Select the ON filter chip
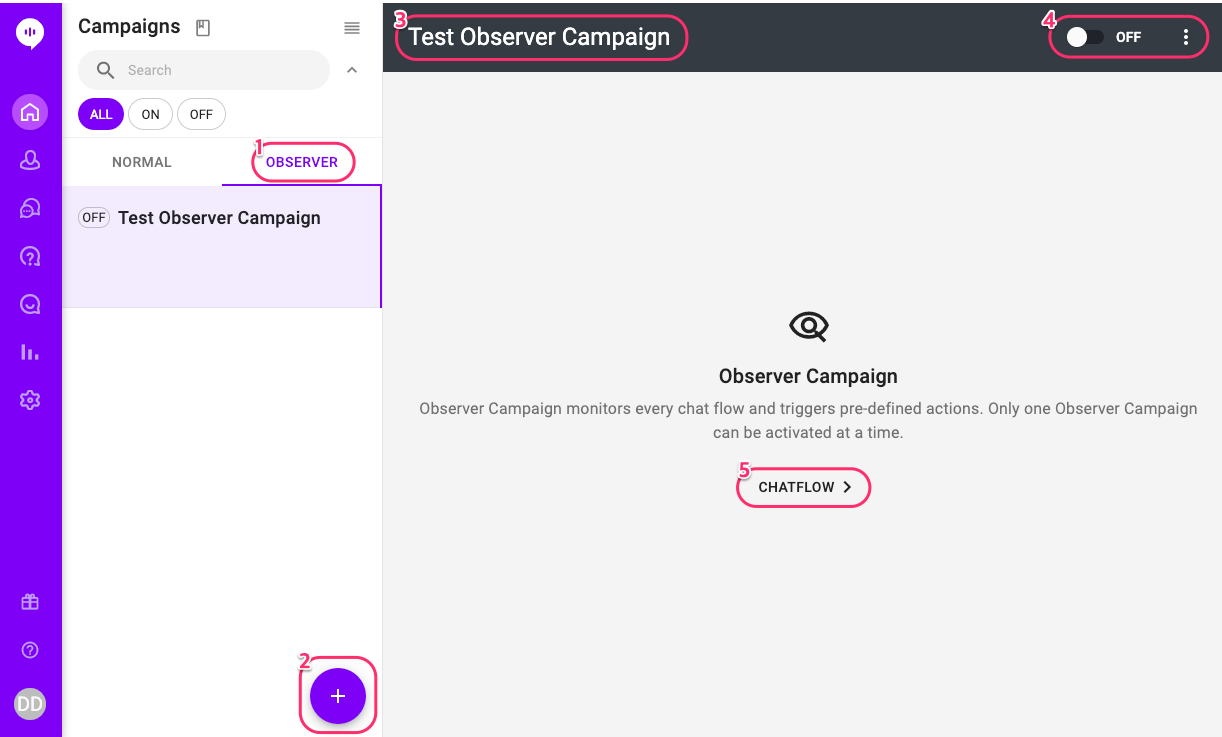This screenshot has width=1222, height=737. click(x=150, y=114)
